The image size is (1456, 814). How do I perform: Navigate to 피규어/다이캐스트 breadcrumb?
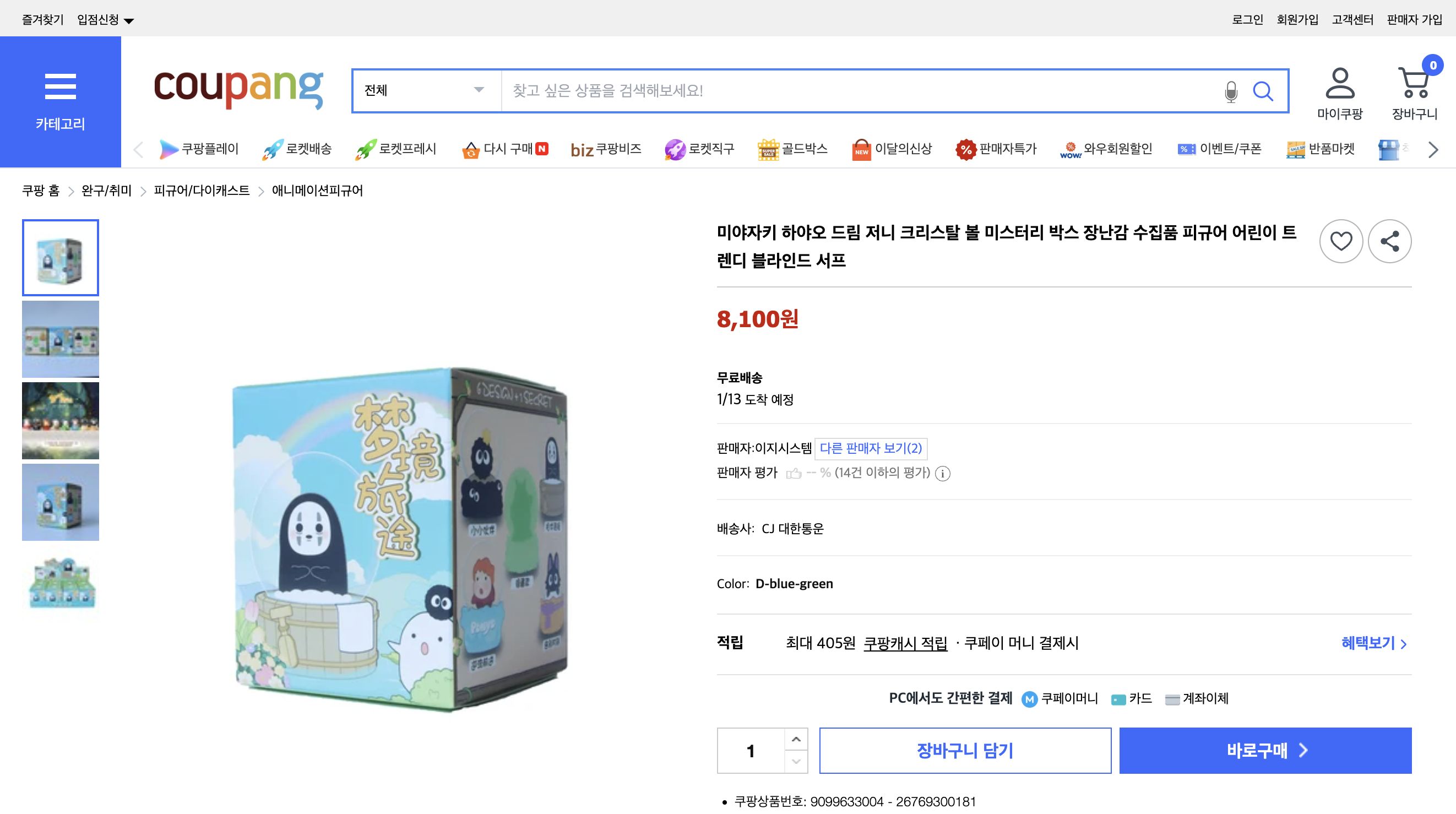pos(200,191)
